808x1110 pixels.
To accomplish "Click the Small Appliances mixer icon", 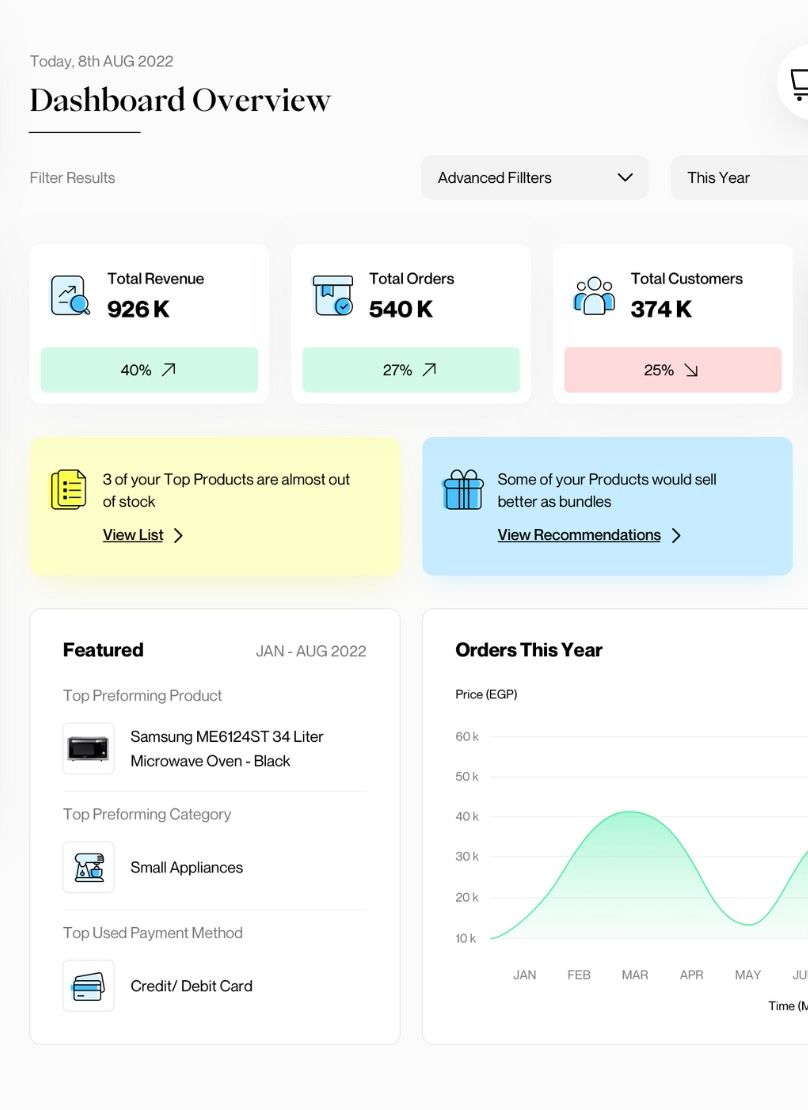I will 89,867.
